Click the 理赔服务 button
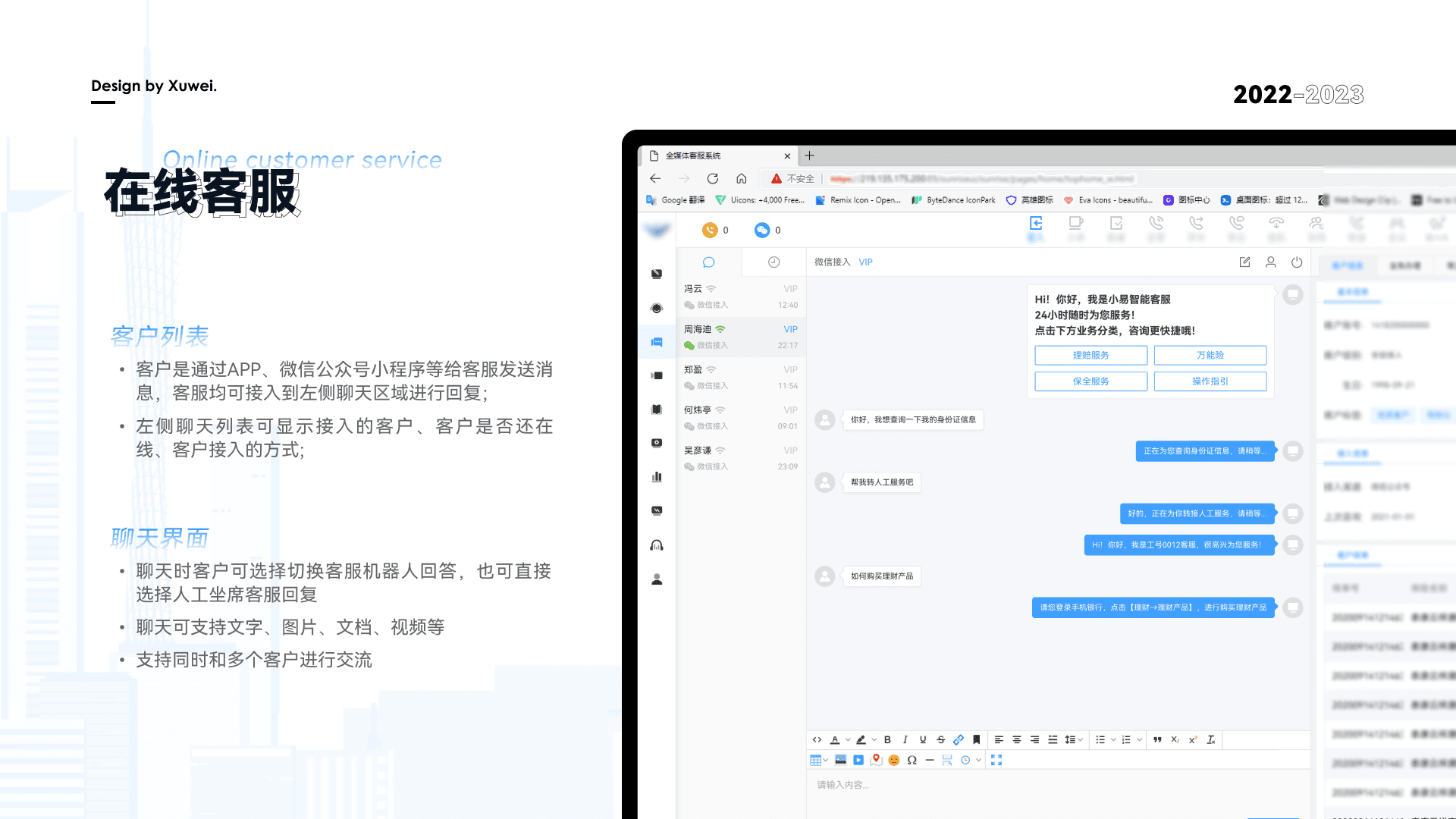The height and width of the screenshot is (819, 1456). click(1090, 355)
